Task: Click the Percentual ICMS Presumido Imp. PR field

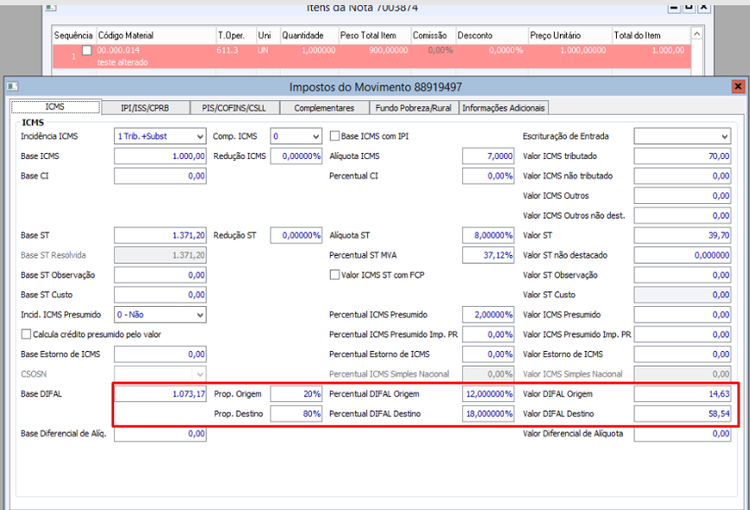Action: coord(488,335)
